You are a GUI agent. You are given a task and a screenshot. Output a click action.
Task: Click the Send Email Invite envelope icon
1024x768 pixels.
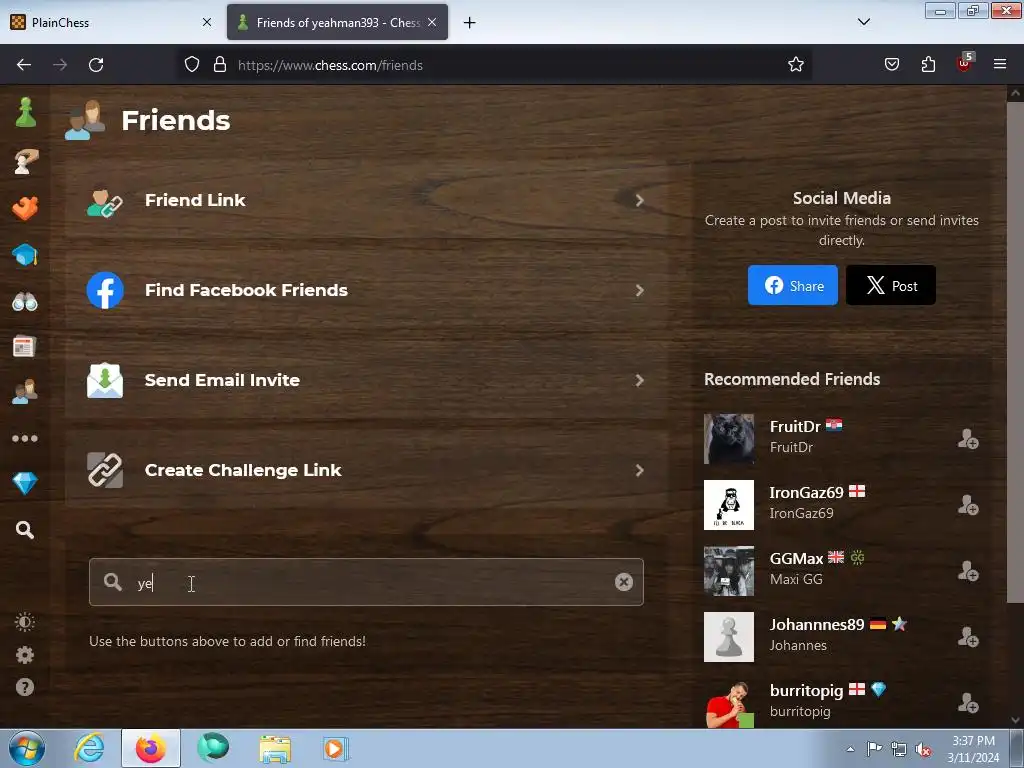click(x=105, y=380)
